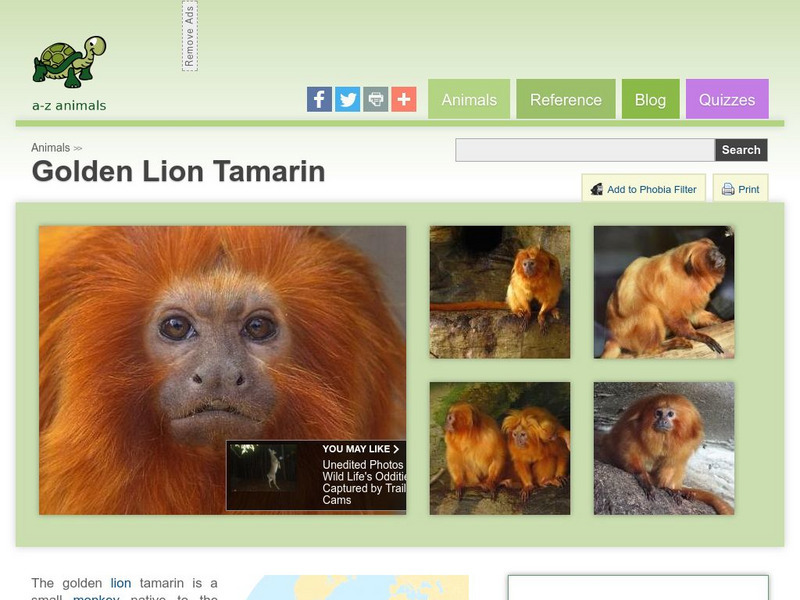Click the Add to Phobia Filter link
Screen dimensions: 800x600
652,189
